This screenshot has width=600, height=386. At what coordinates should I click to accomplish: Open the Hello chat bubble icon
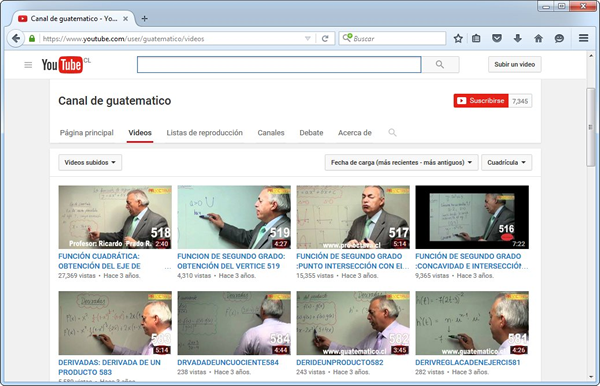(x=559, y=38)
